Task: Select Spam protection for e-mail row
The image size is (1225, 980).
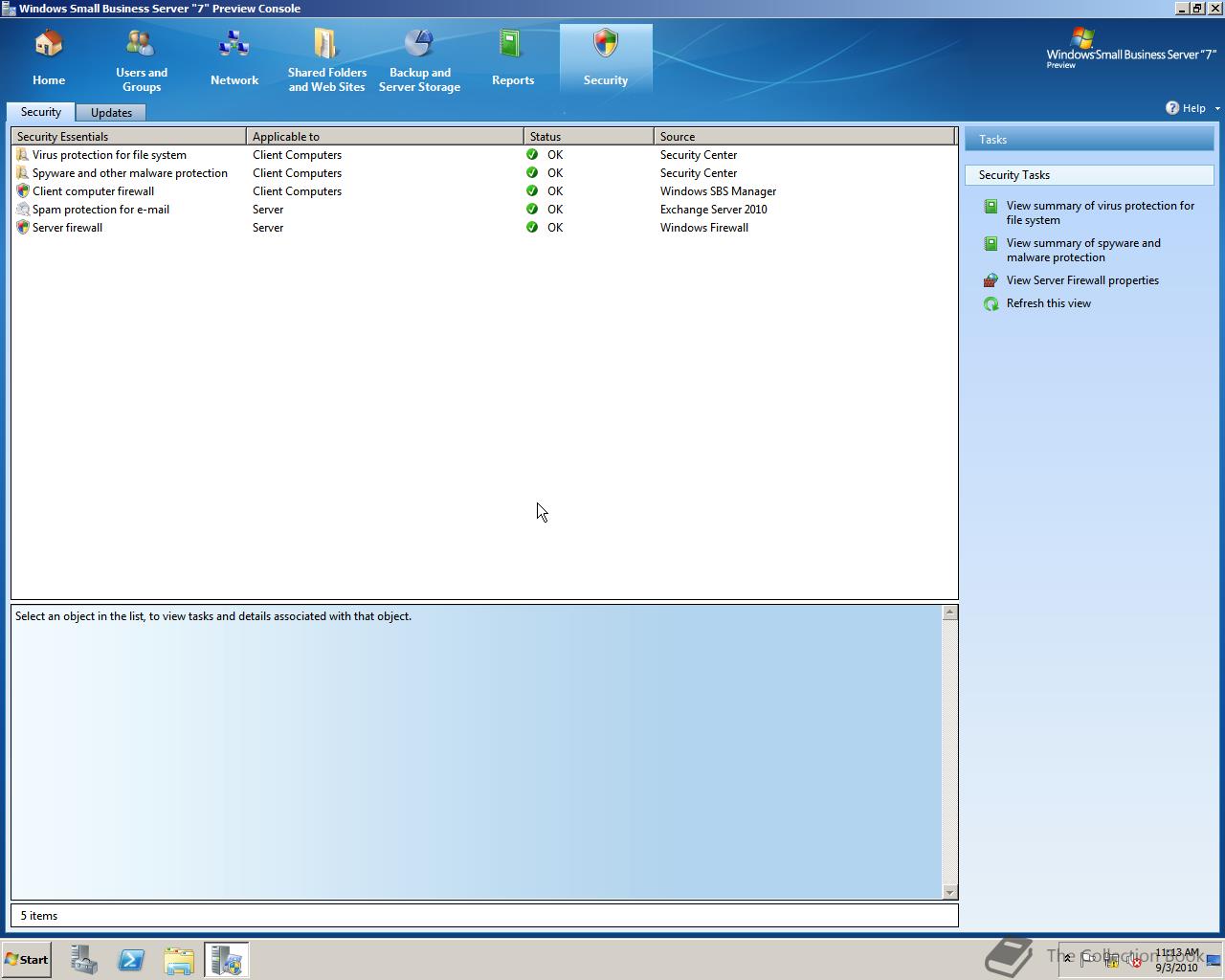Action: [x=484, y=210]
